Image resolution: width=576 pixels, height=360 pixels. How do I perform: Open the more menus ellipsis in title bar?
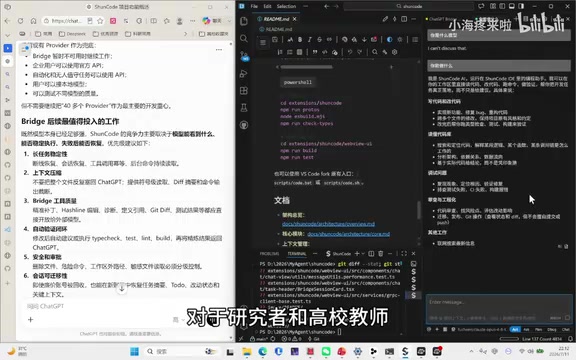pyautogui.click(x=305, y=6)
